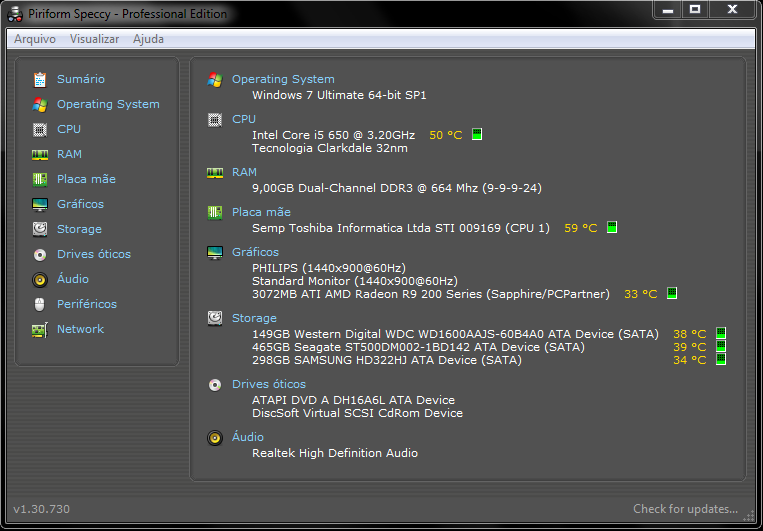Select RAM in the sidebar
Viewport: 763px width, 531px height.
tap(69, 154)
